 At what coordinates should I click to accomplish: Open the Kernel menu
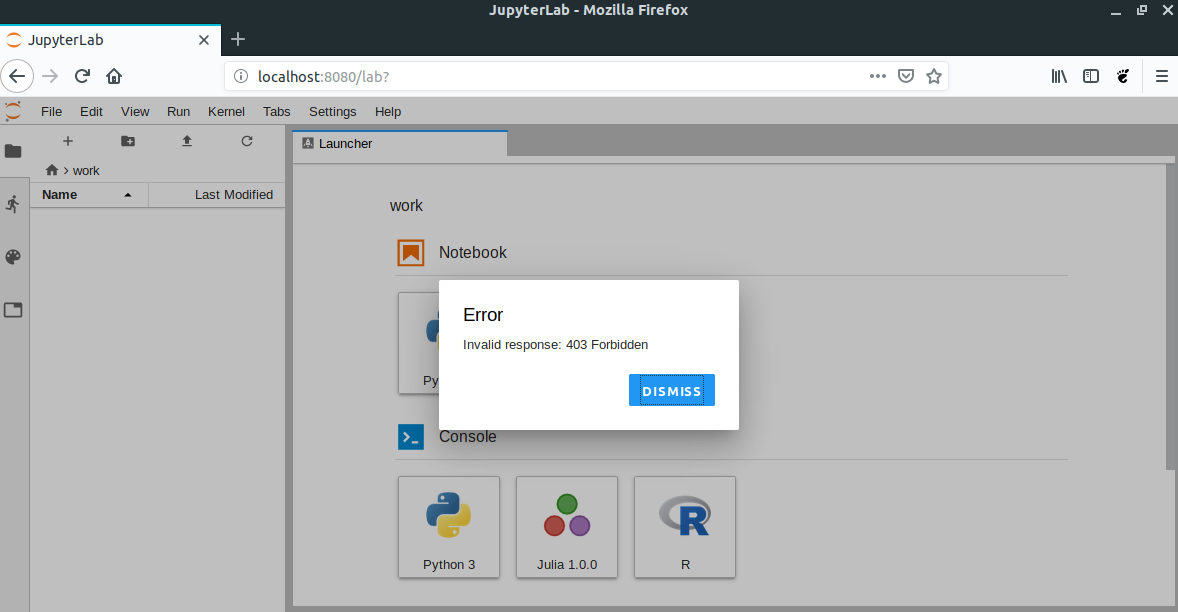click(x=226, y=112)
